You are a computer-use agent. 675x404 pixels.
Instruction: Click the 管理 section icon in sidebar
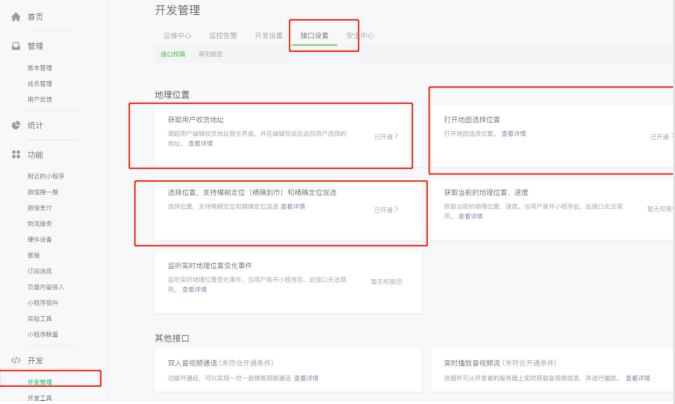(16, 46)
